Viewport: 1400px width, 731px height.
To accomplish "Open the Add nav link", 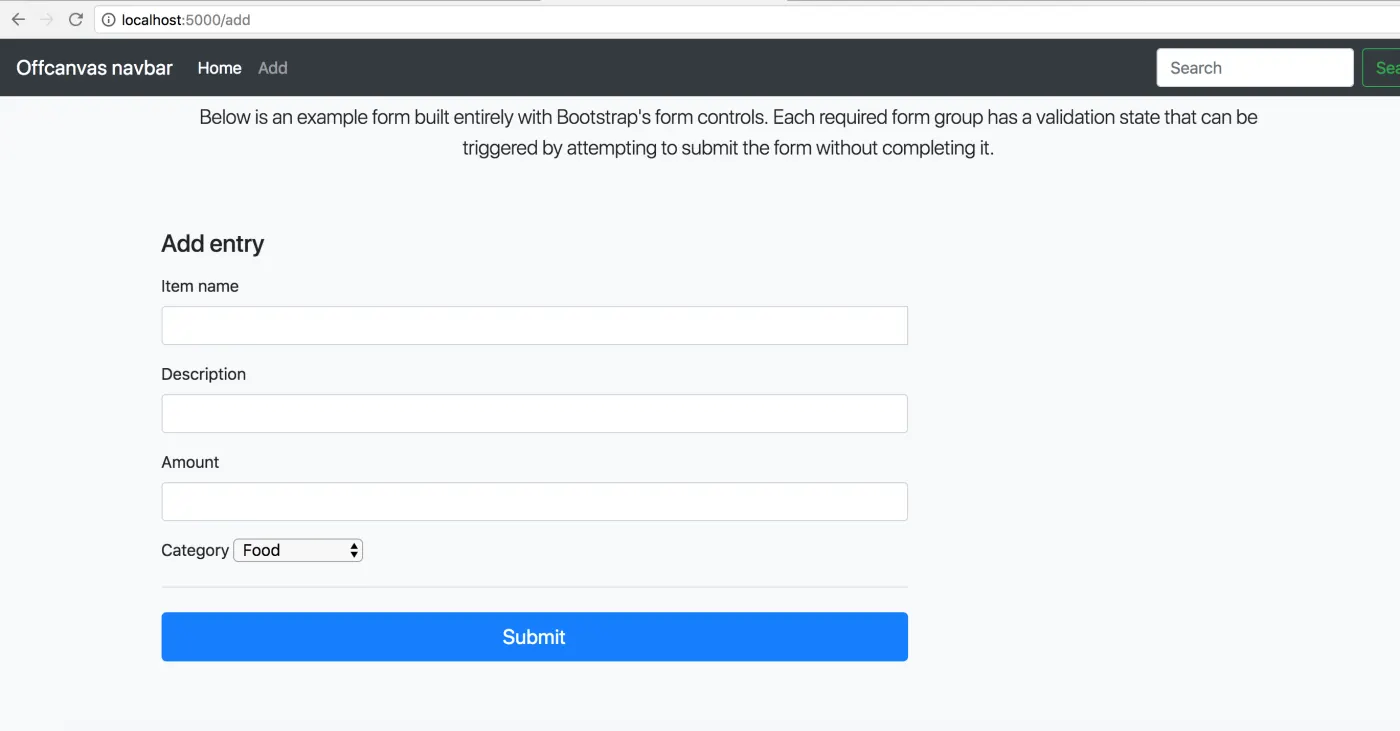I will (272, 68).
